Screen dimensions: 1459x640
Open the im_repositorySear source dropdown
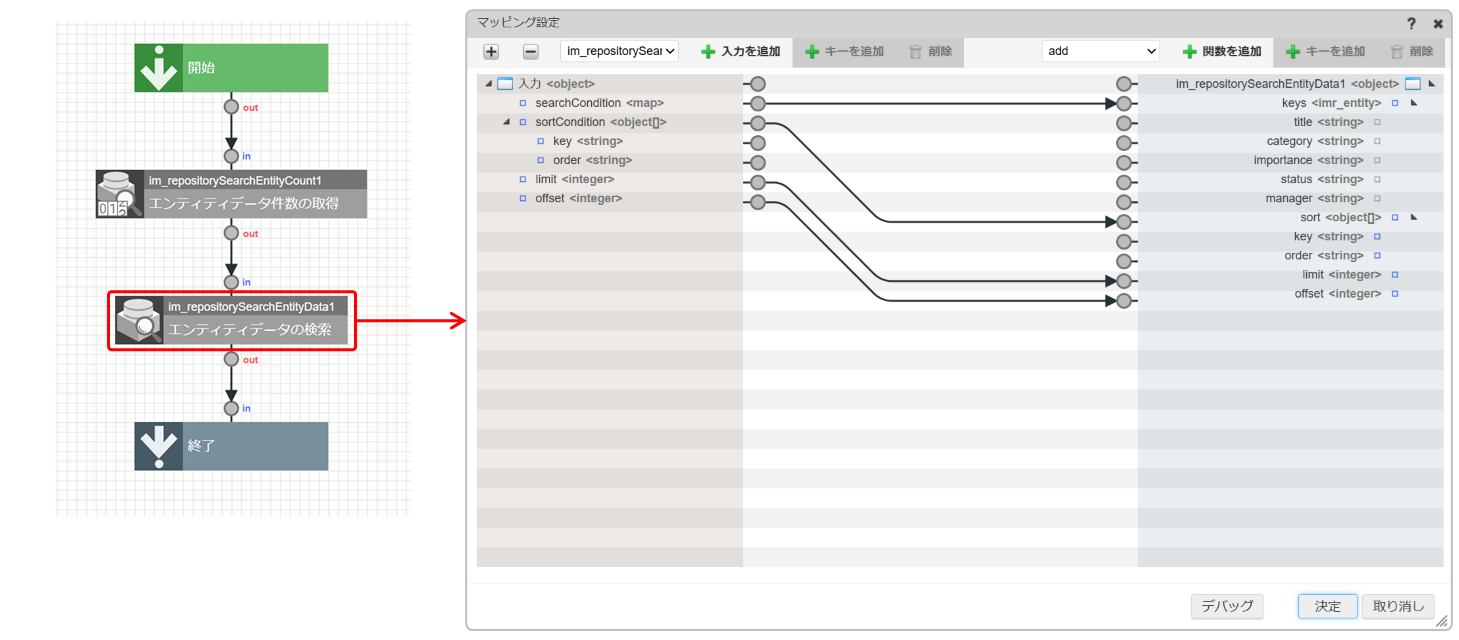coord(619,51)
